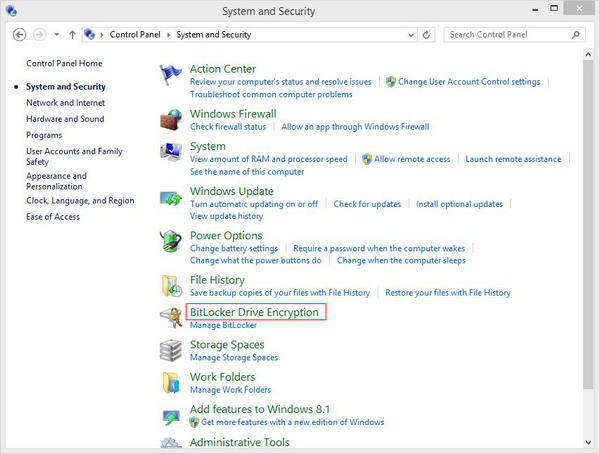The height and width of the screenshot is (454, 600).
Task: Open Appearance and Personalization
Action: pyautogui.click(x=56, y=181)
